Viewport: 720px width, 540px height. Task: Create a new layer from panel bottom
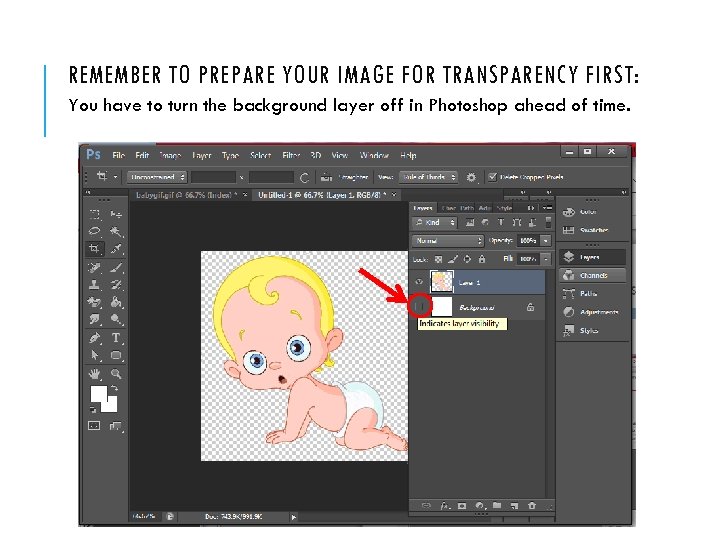click(514, 506)
